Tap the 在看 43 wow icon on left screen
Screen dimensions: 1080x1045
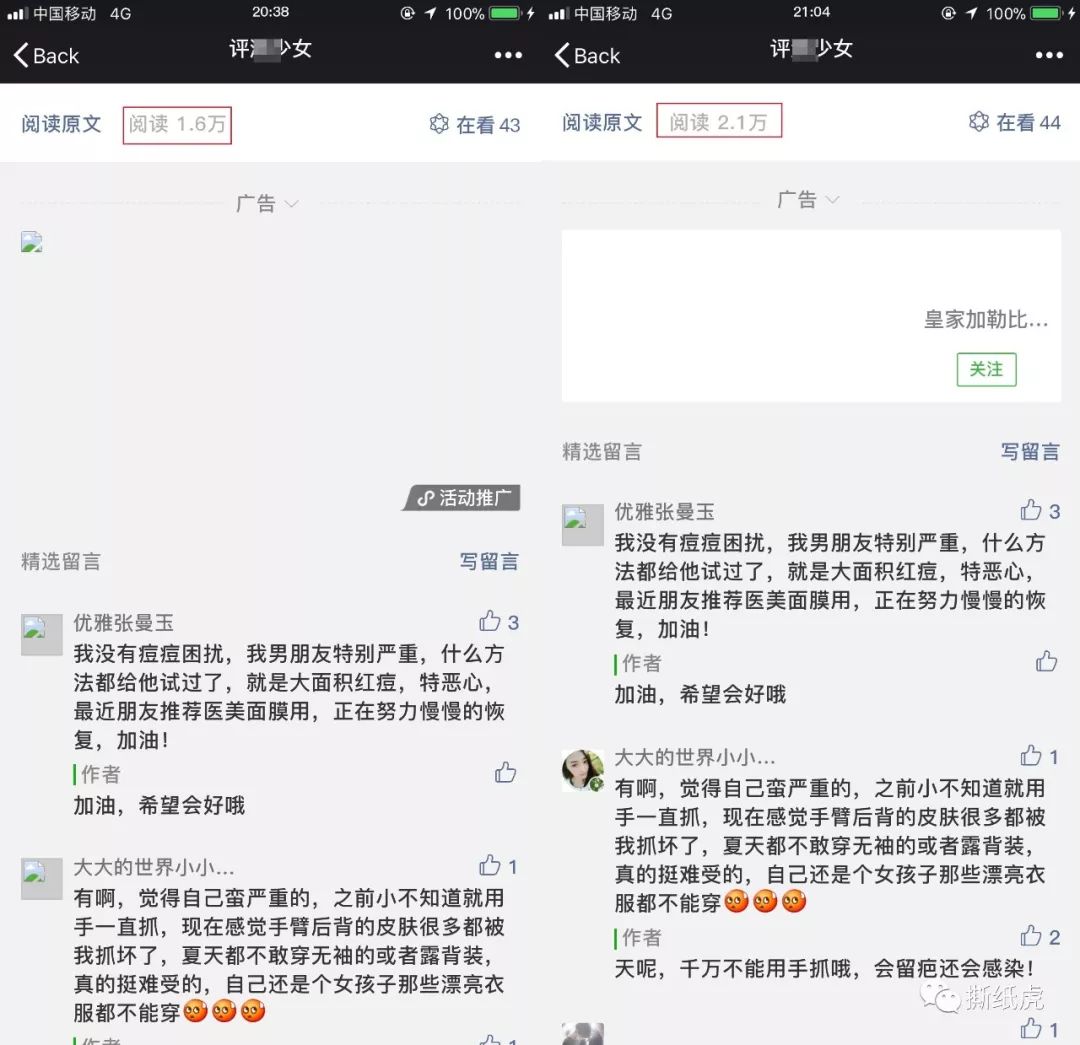pos(440,121)
